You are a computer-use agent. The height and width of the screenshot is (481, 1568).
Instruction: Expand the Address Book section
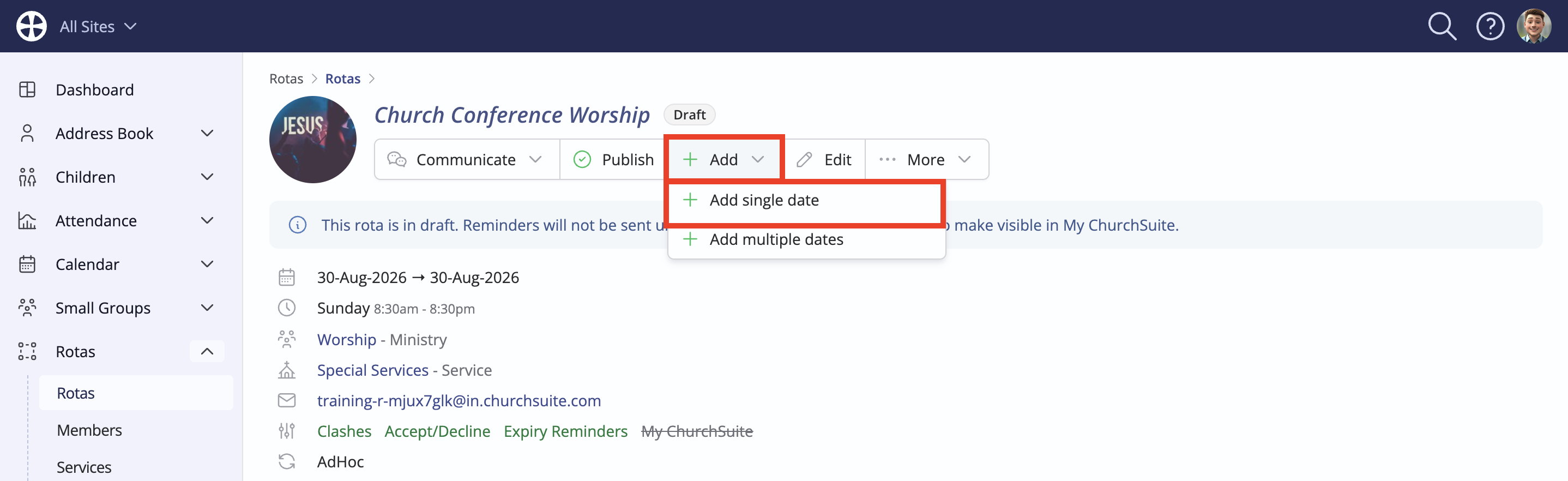[x=207, y=134]
